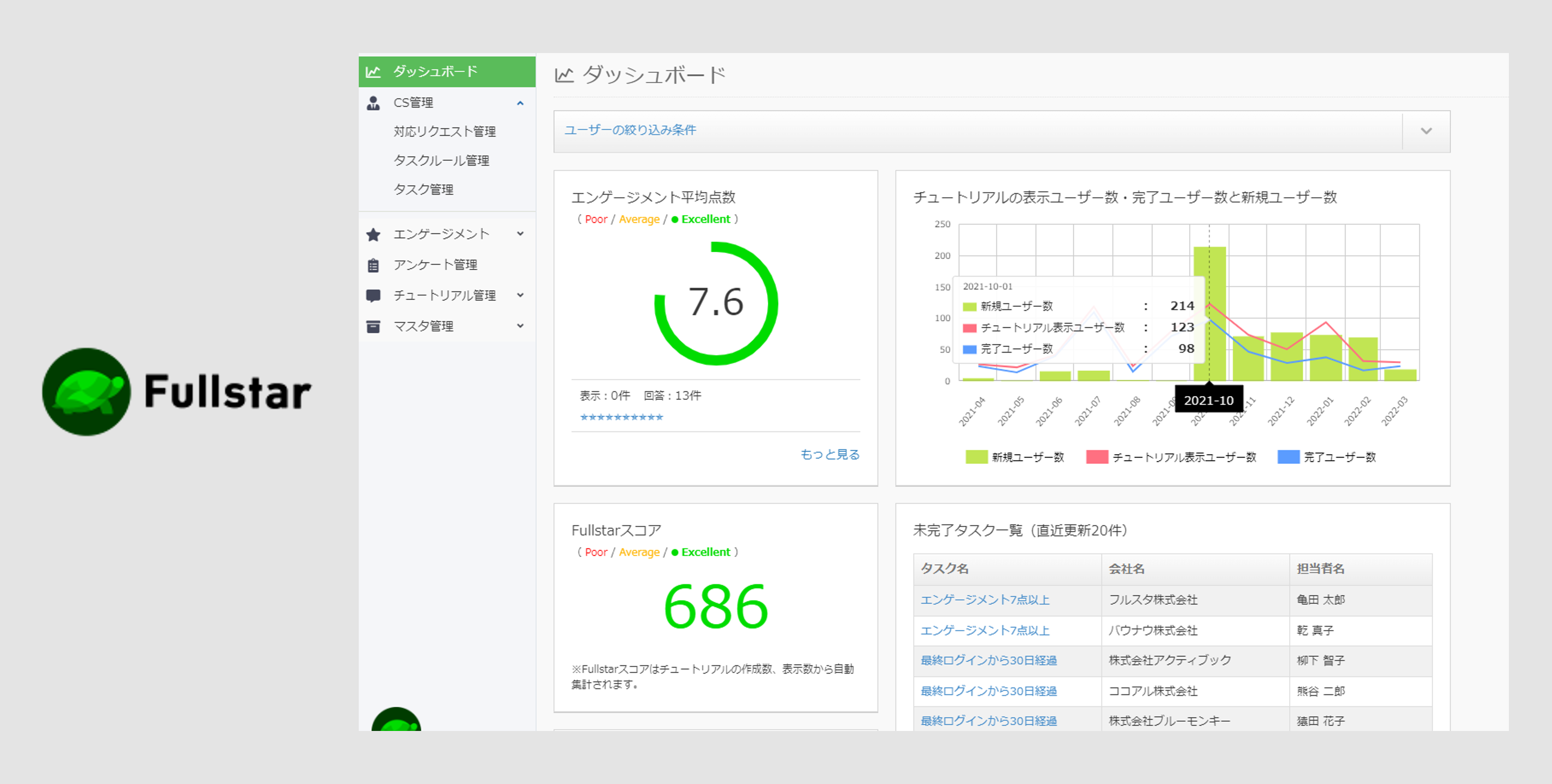Screen dimensions: 1552x784
Task: Toggle 新規ユーザー数 series in chart legend
Action: pos(1014,457)
